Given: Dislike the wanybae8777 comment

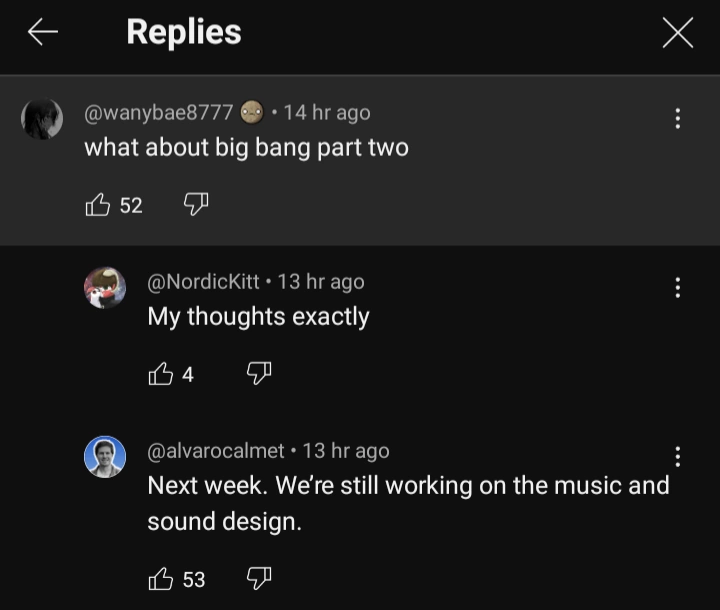Looking at the screenshot, I should 195,205.
